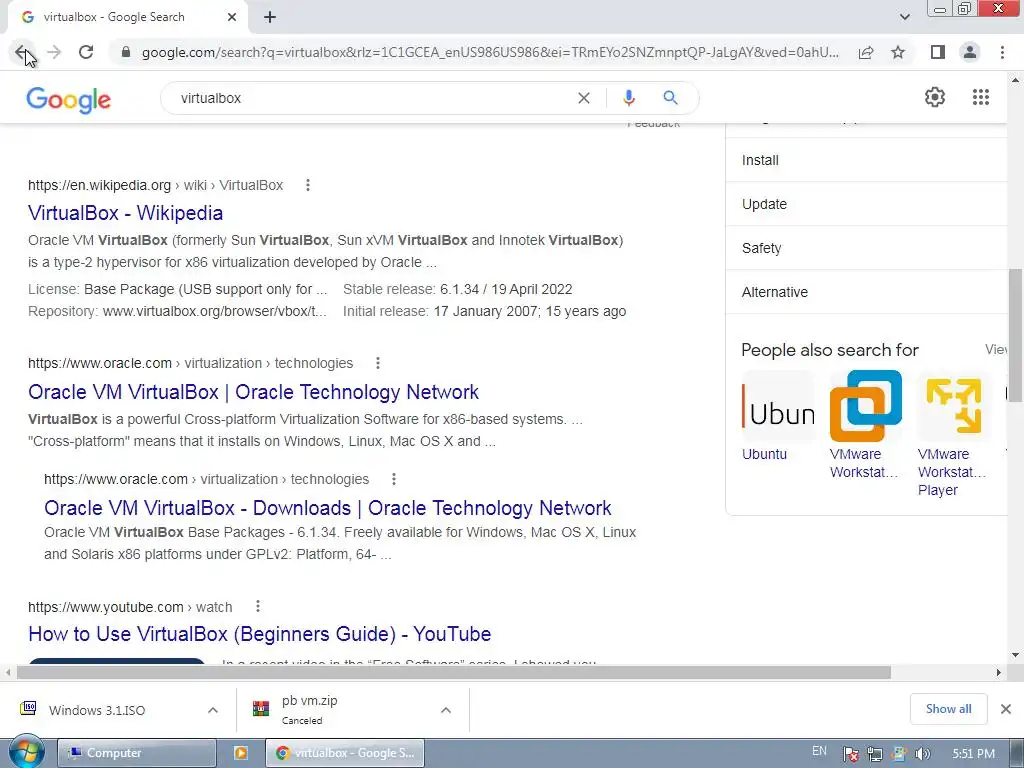The height and width of the screenshot is (768, 1024).
Task: Expand the Update topic row
Action: click(866, 204)
